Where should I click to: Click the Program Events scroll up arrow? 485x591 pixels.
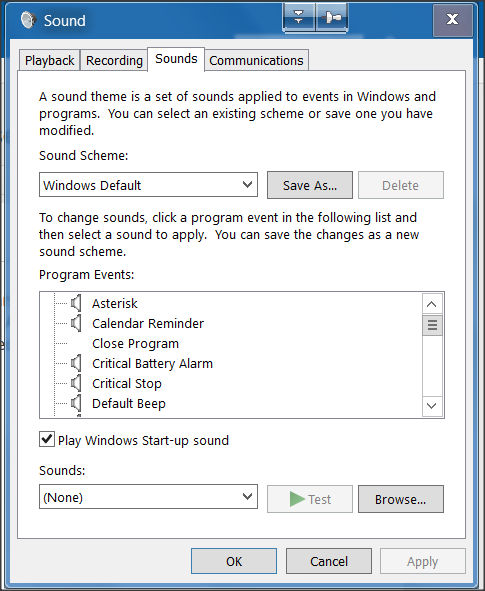point(432,304)
